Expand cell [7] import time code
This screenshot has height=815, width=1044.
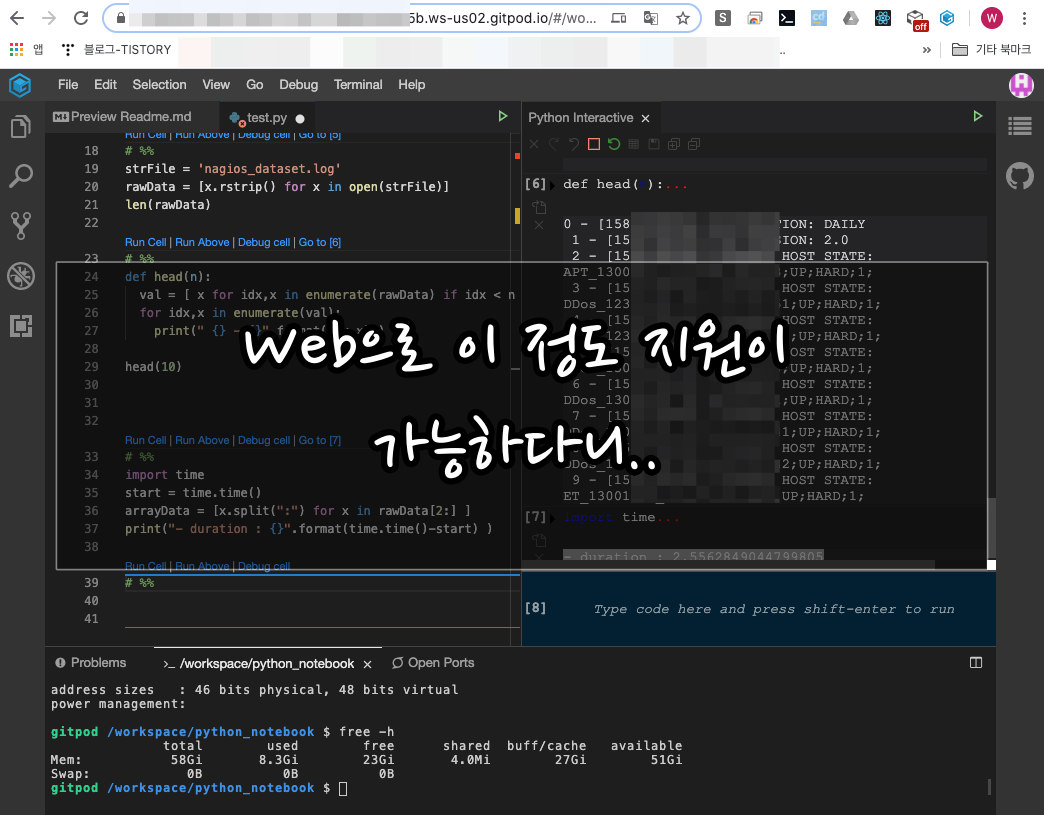tap(553, 518)
